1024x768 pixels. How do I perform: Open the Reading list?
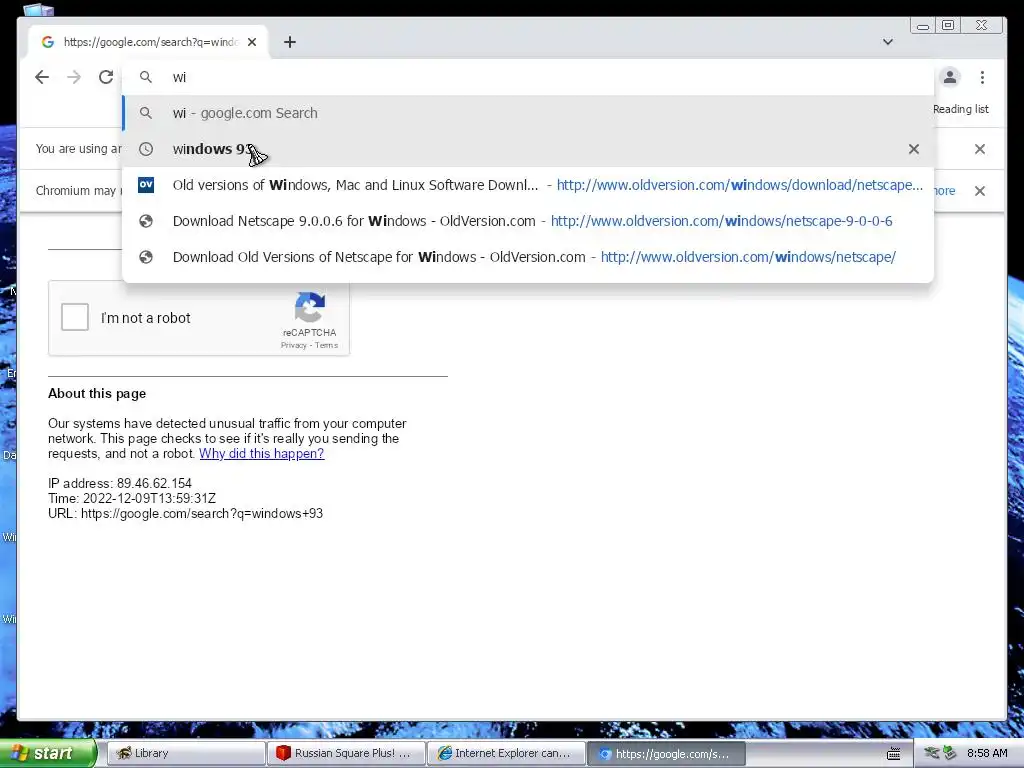[x=961, y=109]
